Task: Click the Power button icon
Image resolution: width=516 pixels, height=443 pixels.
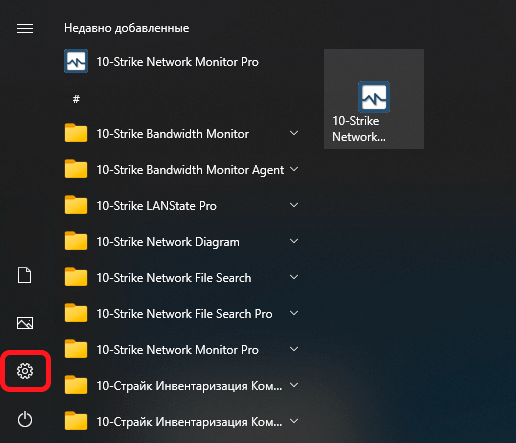Action: pos(25,419)
